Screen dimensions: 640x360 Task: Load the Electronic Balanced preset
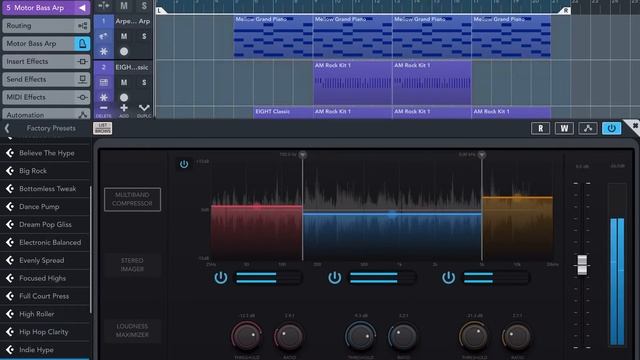(45, 242)
